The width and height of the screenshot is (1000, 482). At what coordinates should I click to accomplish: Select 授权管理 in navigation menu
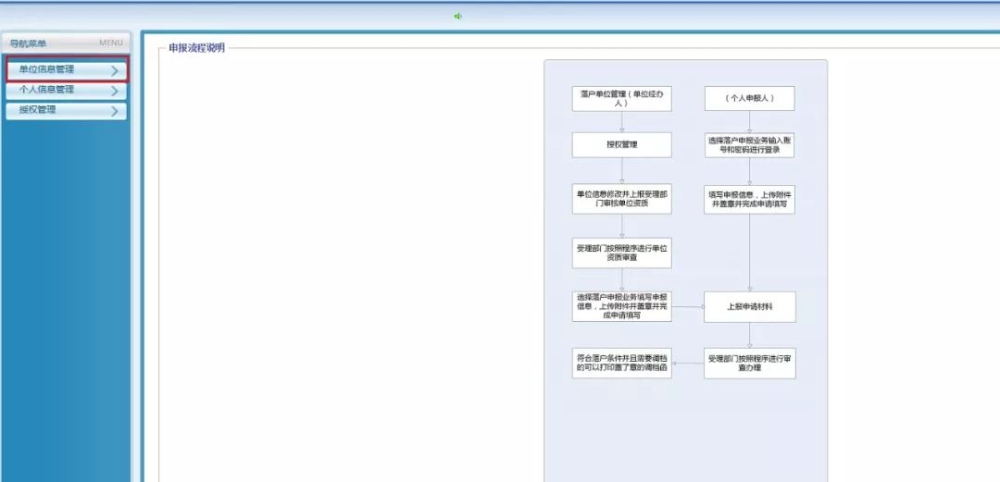(40, 110)
